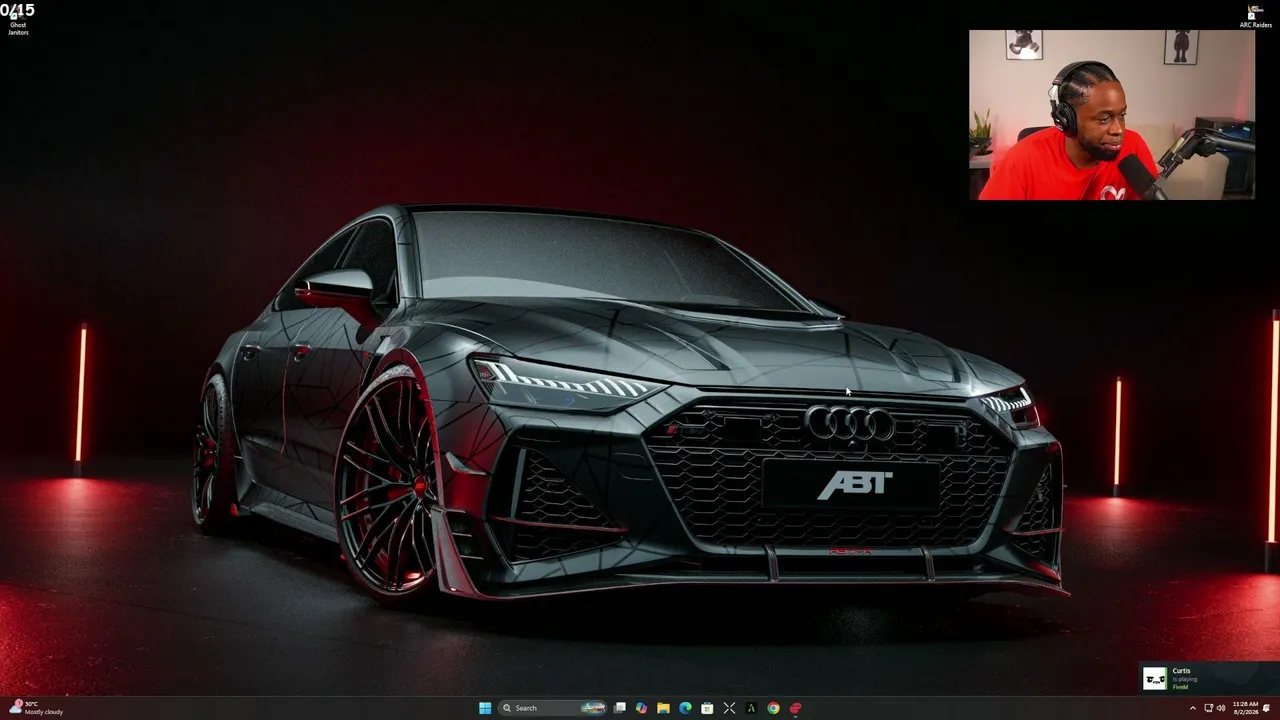The width and height of the screenshot is (1280, 720).
Task: Open the Windows Start menu
Action: click(485, 708)
